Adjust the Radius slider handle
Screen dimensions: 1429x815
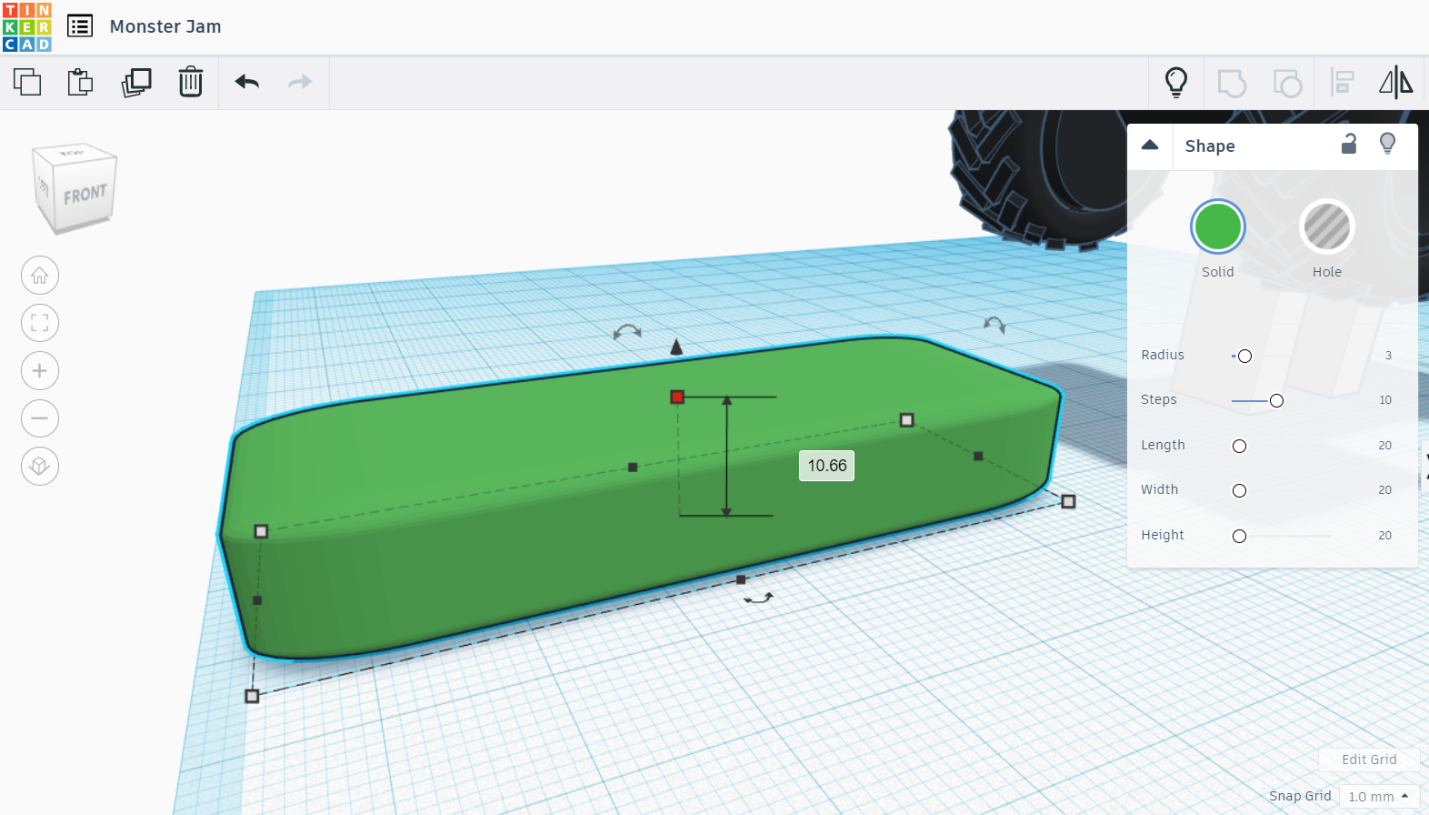click(x=1245, y=356)
